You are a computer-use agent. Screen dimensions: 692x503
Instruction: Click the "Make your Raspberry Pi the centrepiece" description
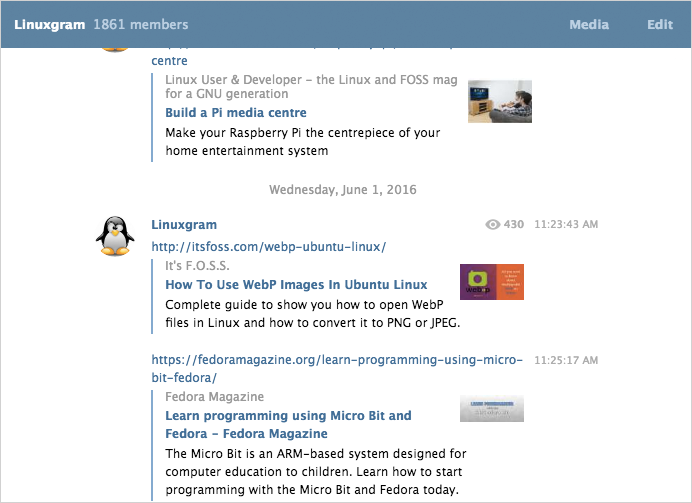(303, 142)
